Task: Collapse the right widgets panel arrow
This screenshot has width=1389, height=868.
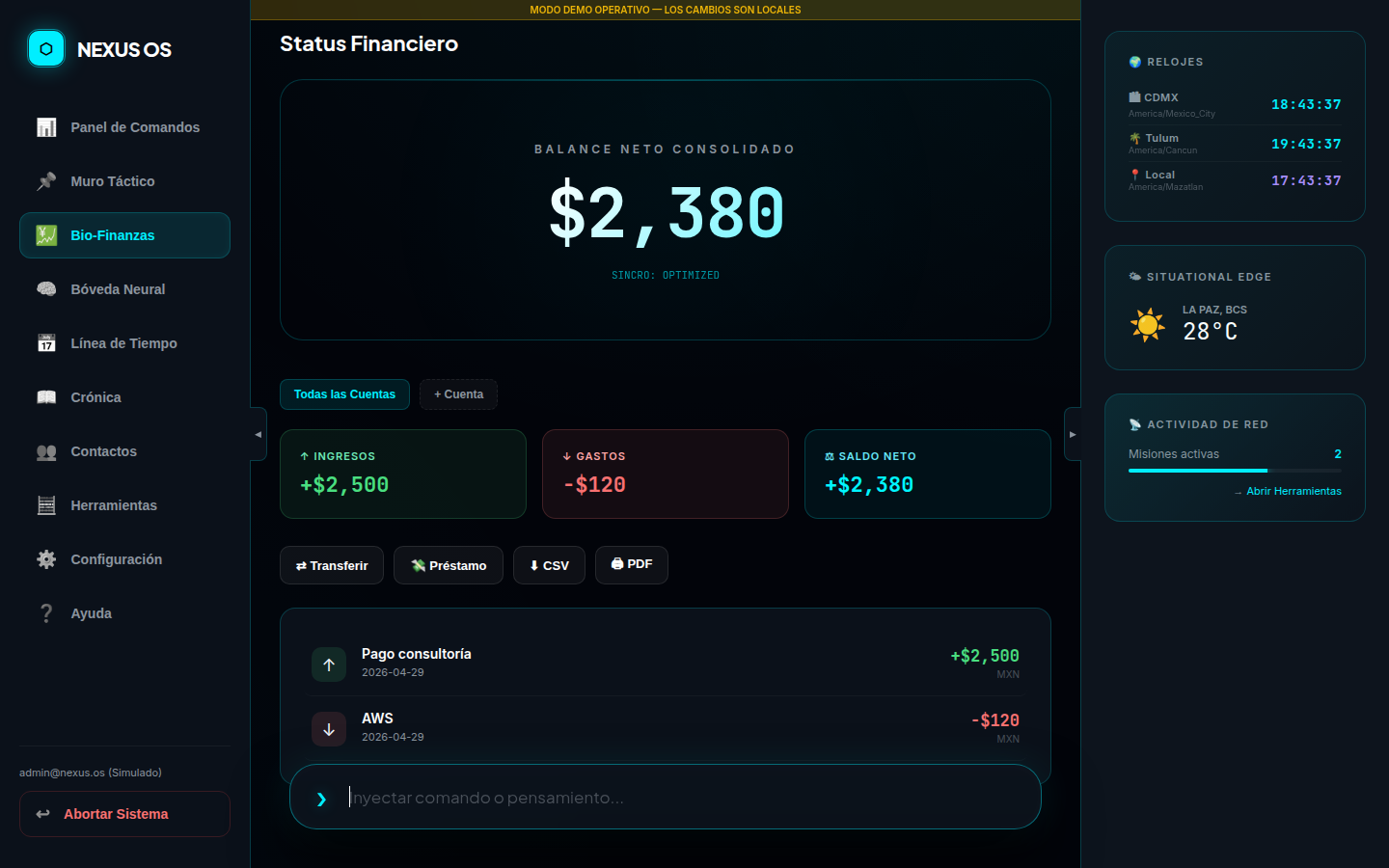Action: [x=1073, y=434]
